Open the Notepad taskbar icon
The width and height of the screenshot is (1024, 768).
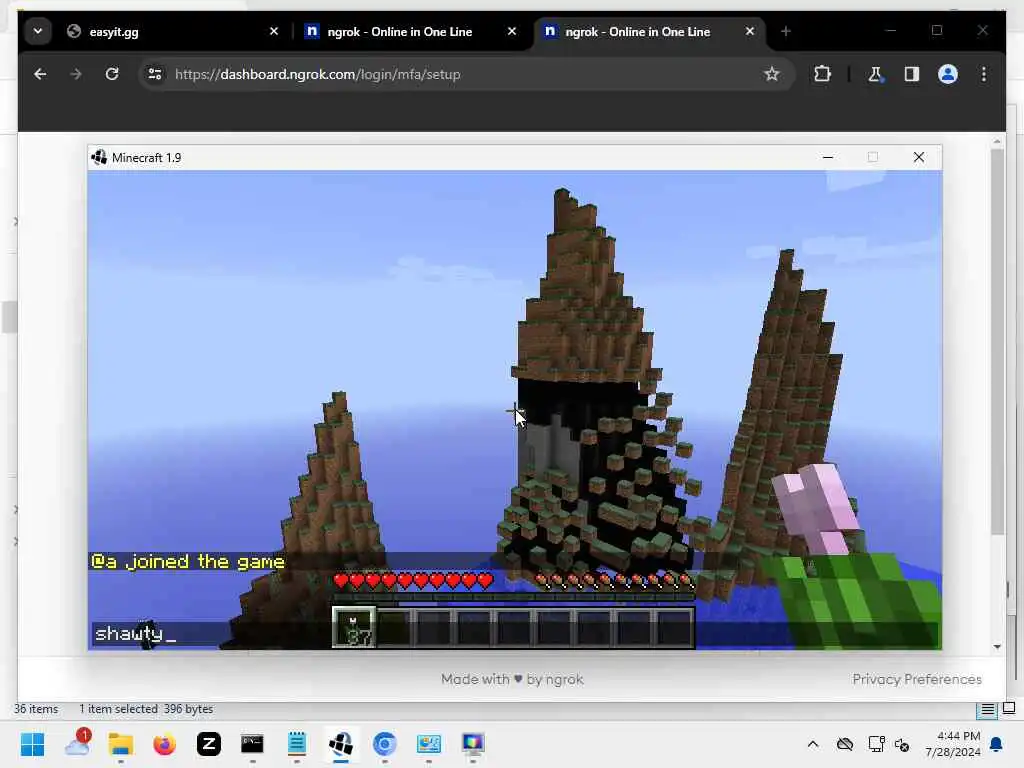click(296, 744)
